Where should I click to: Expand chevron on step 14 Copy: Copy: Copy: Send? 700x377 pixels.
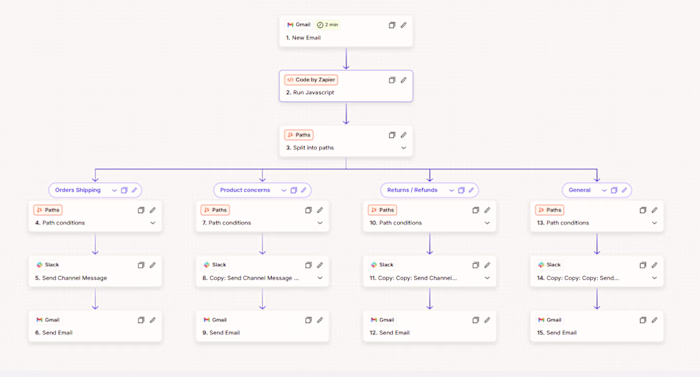click(x=654, y=278)
